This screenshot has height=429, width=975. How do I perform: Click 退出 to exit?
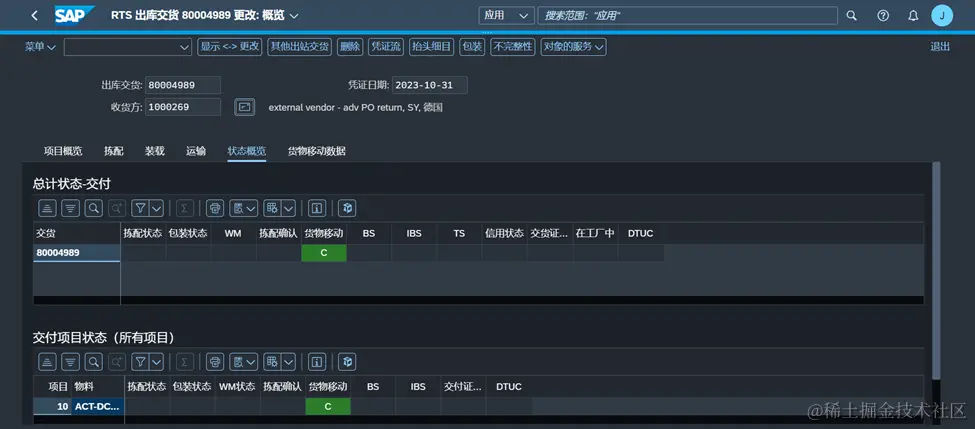940,47
